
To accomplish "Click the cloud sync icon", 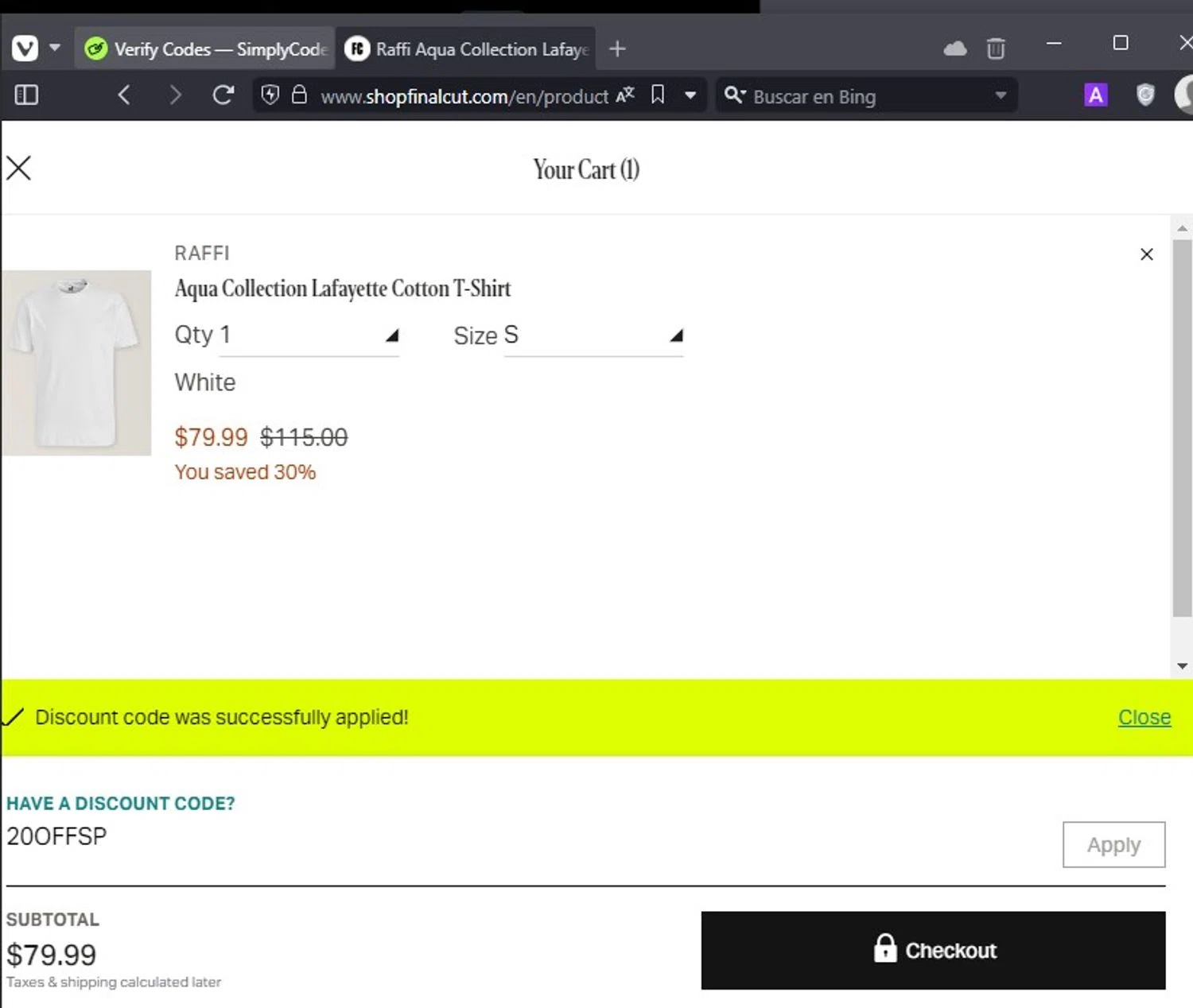I will point(954,49).
